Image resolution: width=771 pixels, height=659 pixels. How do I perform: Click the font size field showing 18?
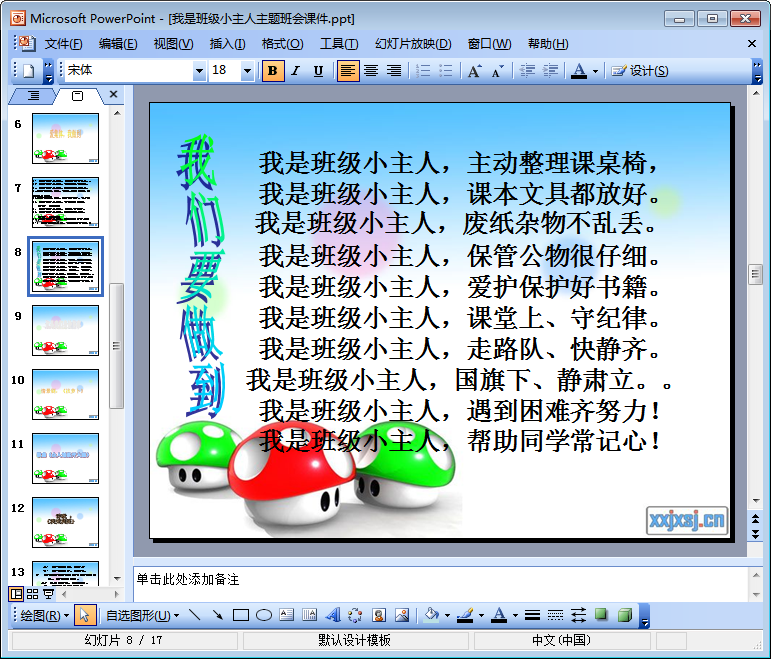coord(225,71)
